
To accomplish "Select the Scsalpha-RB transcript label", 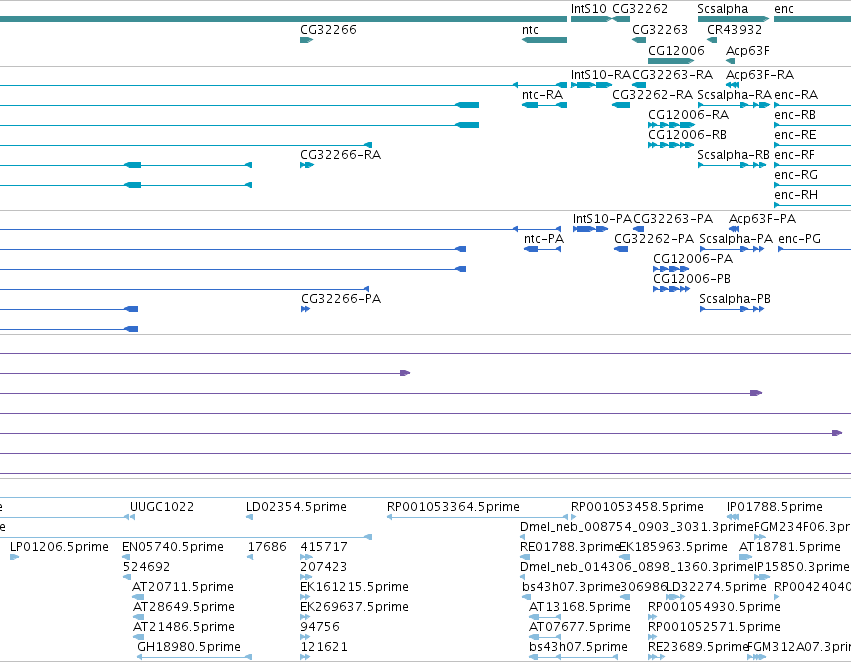I will pyautogui.click(x=733, y=155).
